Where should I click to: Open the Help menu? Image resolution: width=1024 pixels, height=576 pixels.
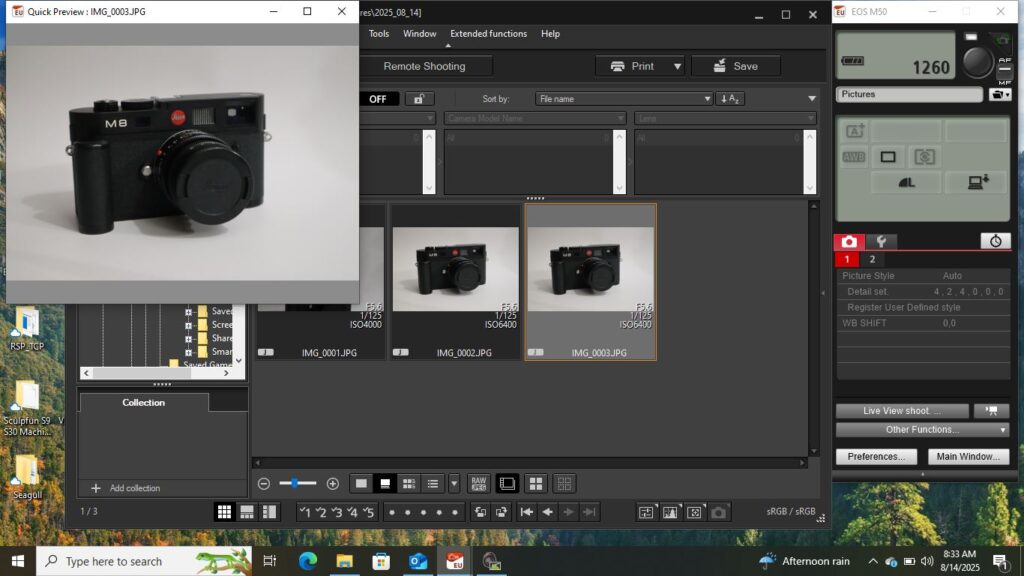[x=551, y=33]
